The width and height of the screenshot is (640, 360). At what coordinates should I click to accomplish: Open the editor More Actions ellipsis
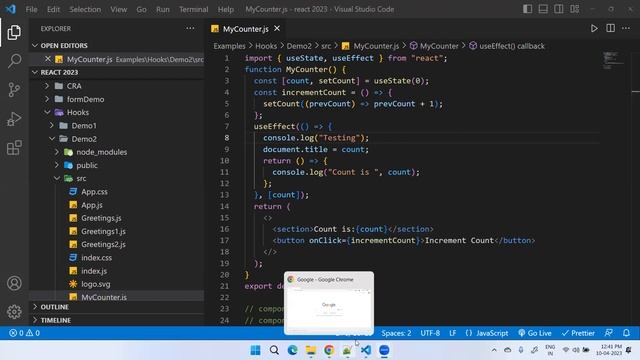tap(626, 28)
